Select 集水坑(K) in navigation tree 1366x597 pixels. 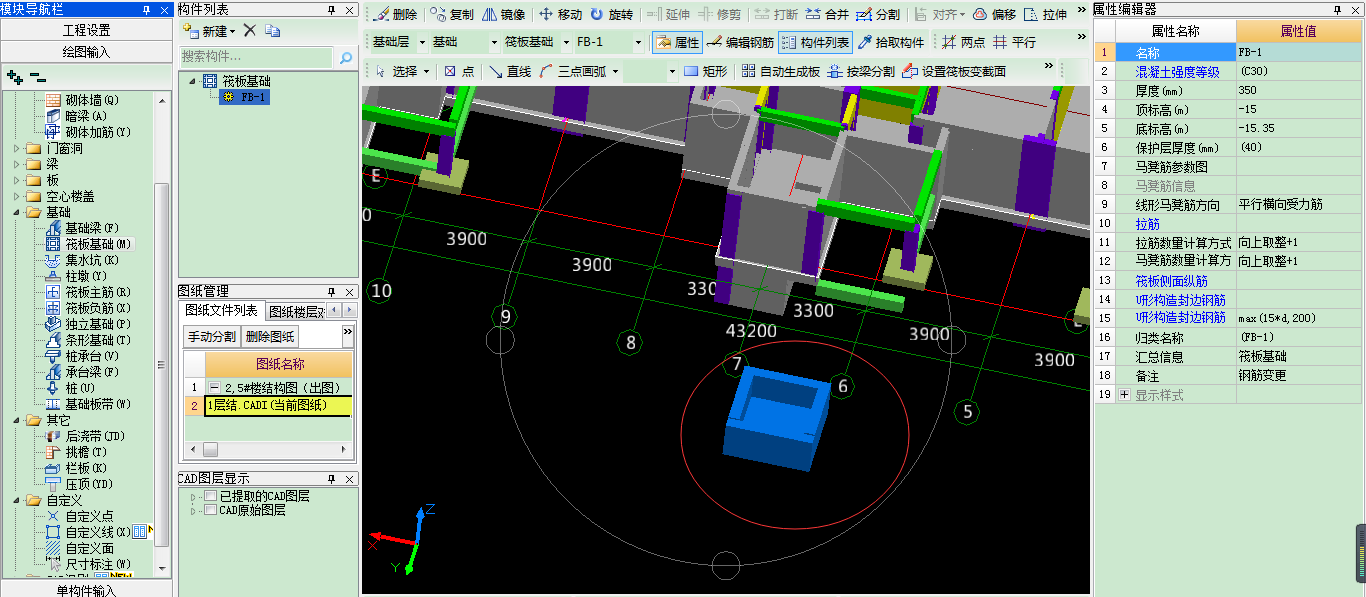pos(84,260)
